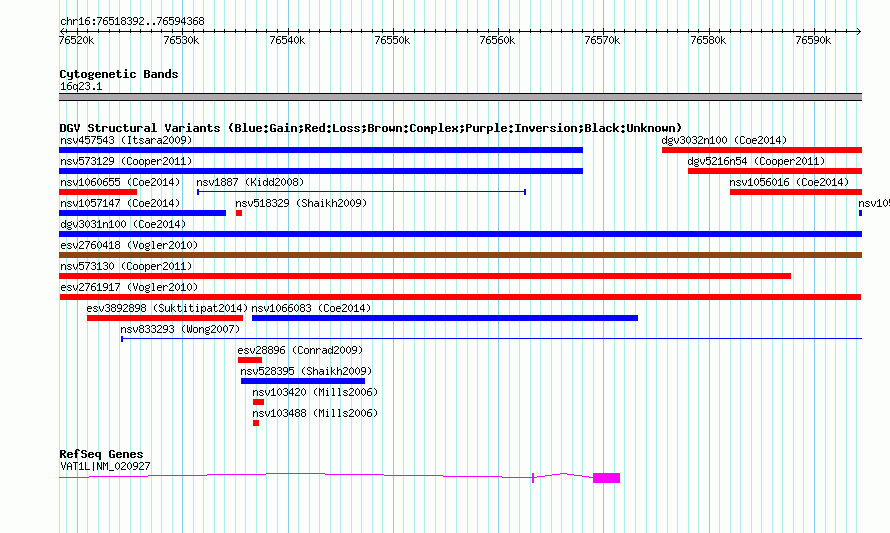Image resolution: width=890 pixels, height=533 pixels.
Task: Open the nsv1066083 (Coe2014) label
Action: pyautogui.click(x=311, y=308)
